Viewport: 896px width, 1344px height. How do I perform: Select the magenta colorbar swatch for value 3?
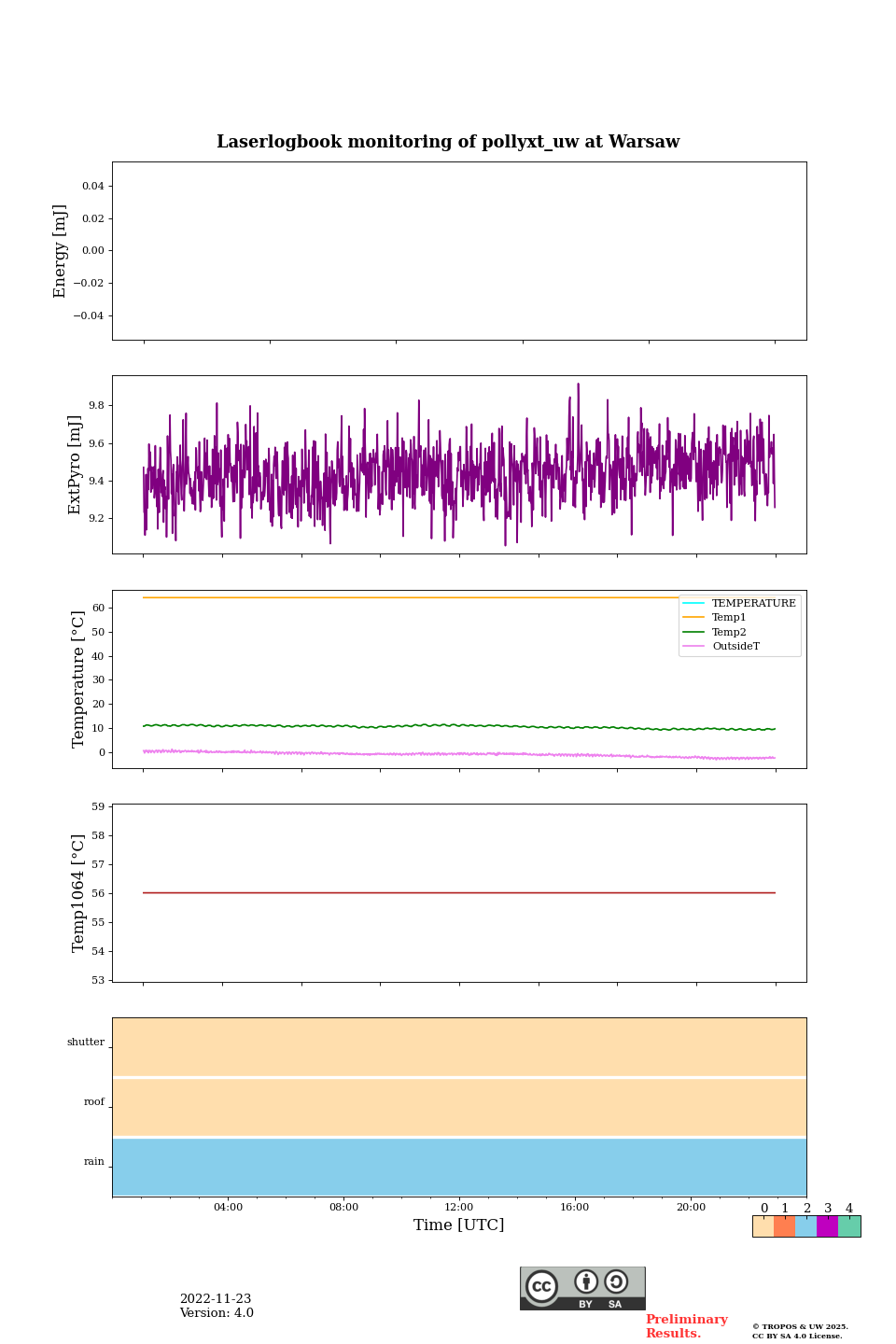(828, 1226)
